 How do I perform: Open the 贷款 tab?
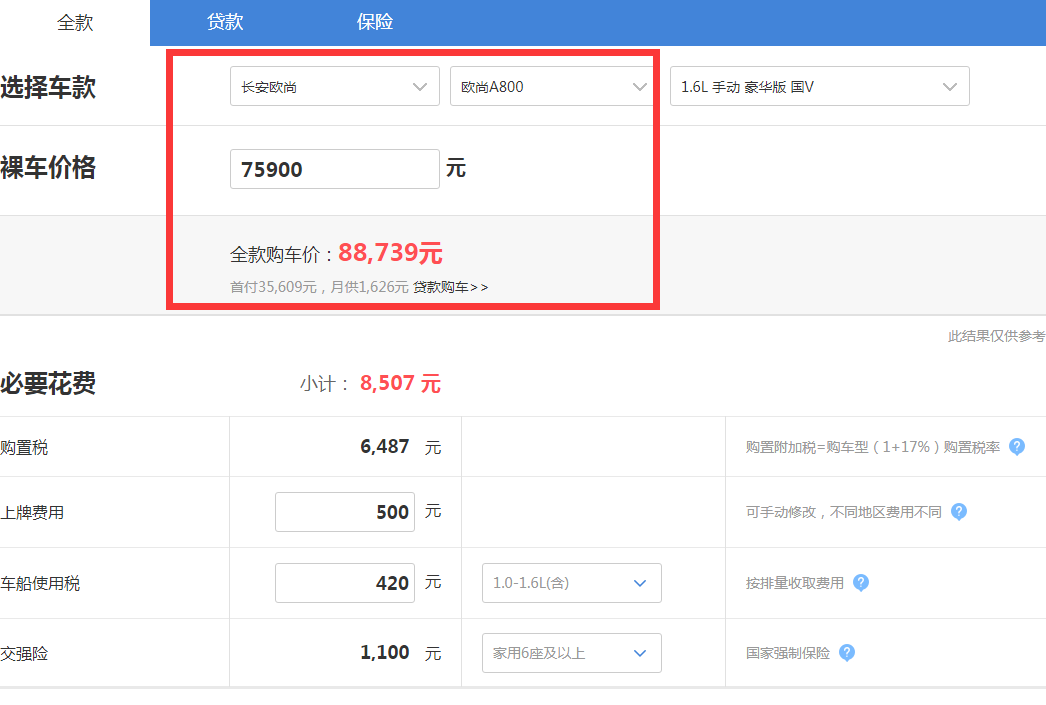tap(225, 23)
